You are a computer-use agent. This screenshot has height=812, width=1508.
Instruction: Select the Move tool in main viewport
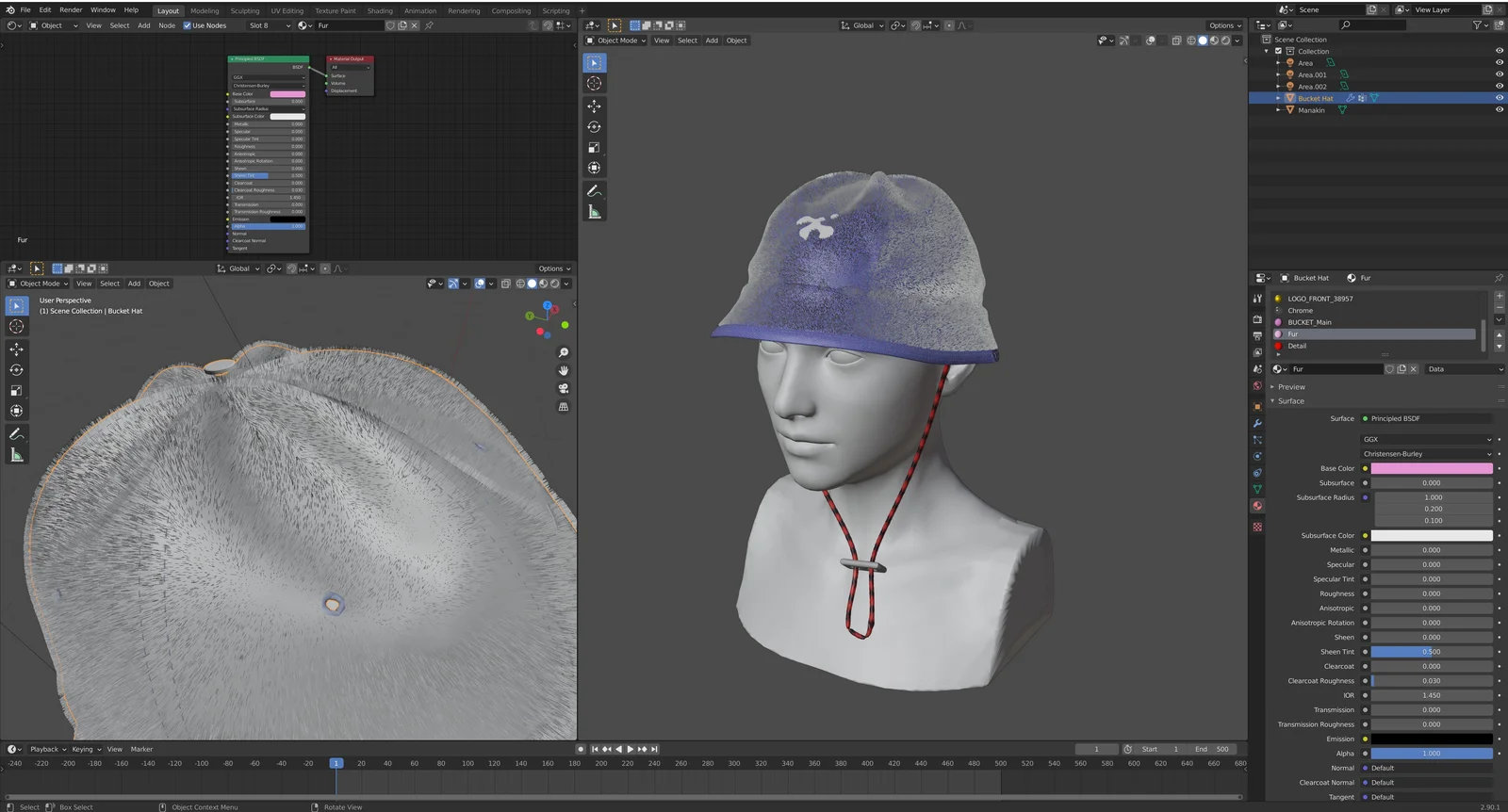coord(594,106)
